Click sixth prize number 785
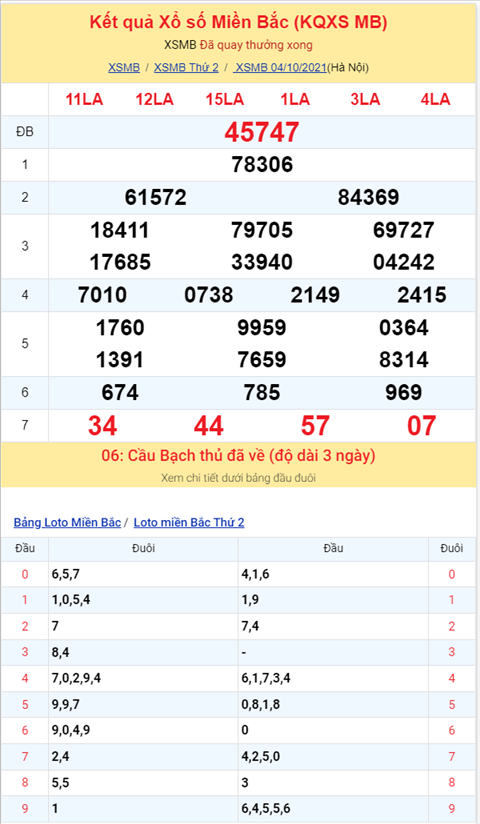The image size is (480, 824). tap(262, 393)
